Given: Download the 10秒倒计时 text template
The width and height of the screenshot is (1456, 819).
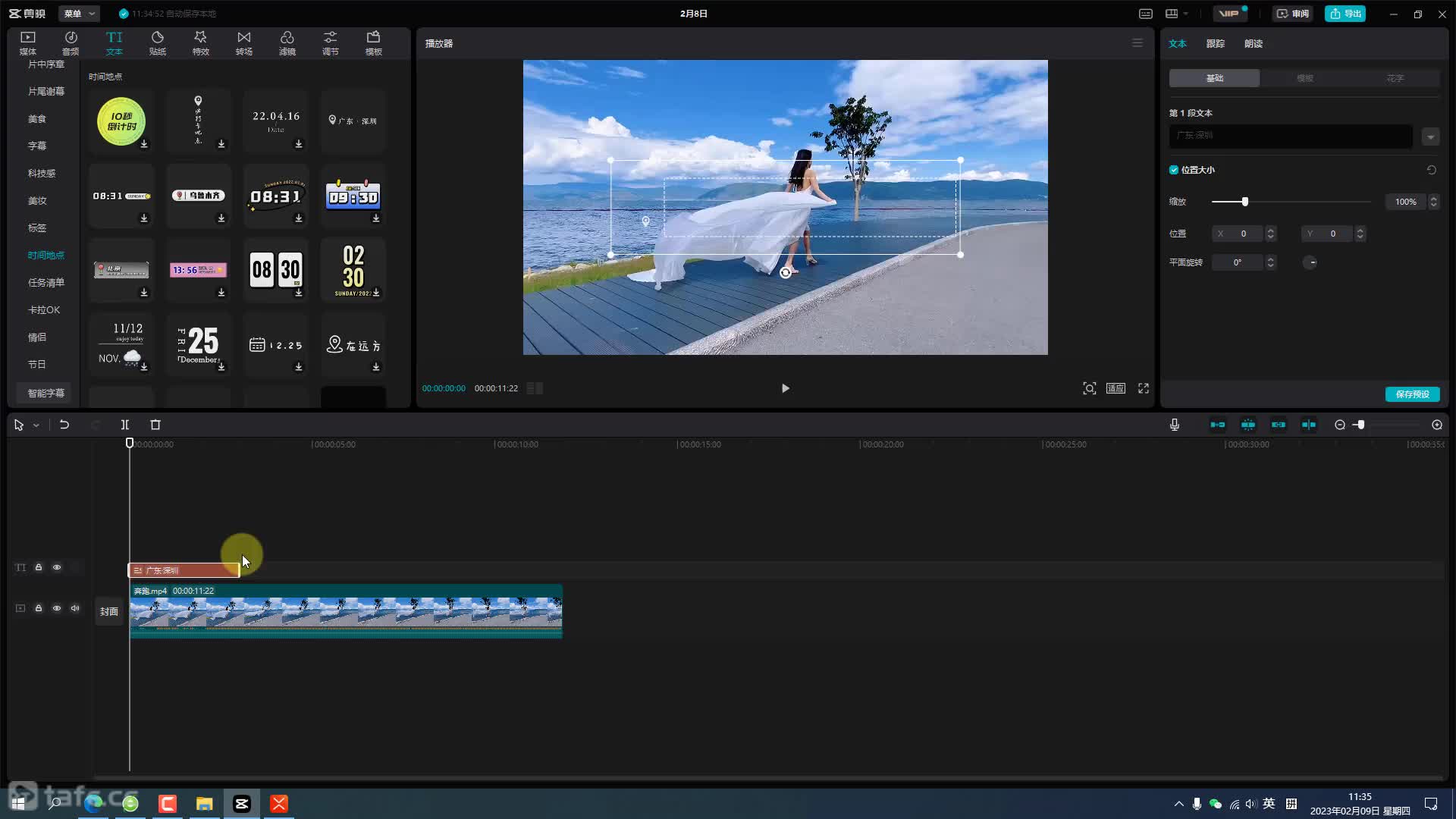Looking at the screenshot, I should [144, 144].
